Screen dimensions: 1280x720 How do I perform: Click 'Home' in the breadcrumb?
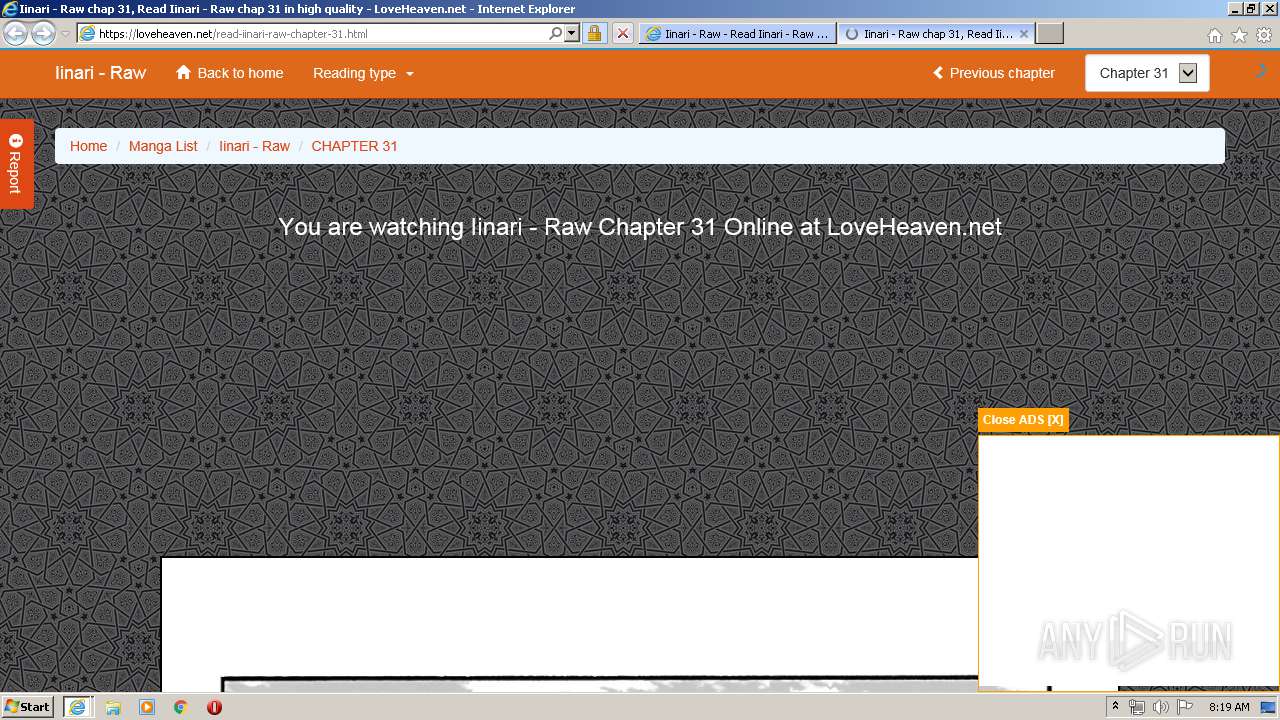coord(88,146)
